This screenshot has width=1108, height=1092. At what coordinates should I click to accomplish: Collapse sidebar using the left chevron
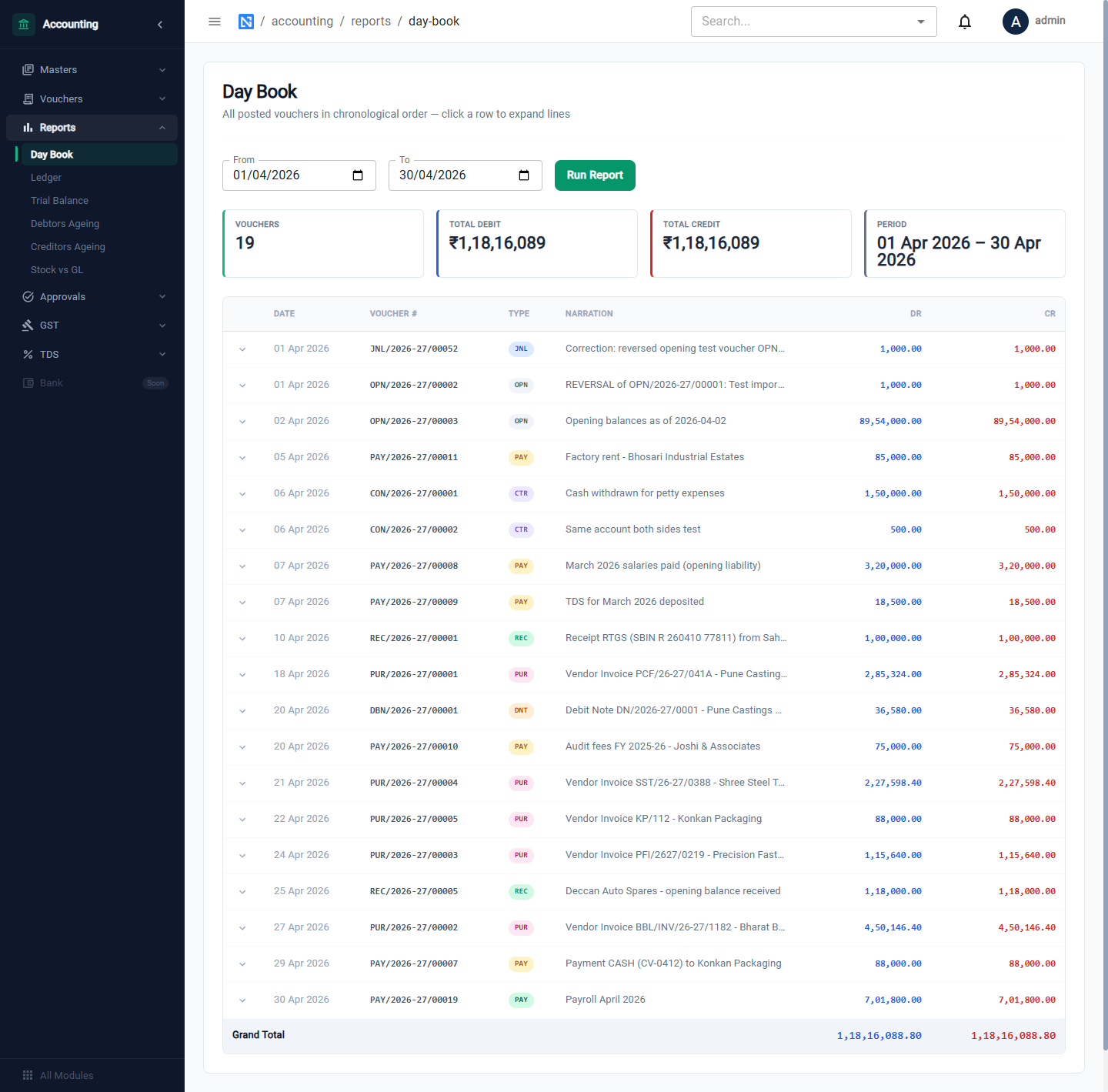160,25
